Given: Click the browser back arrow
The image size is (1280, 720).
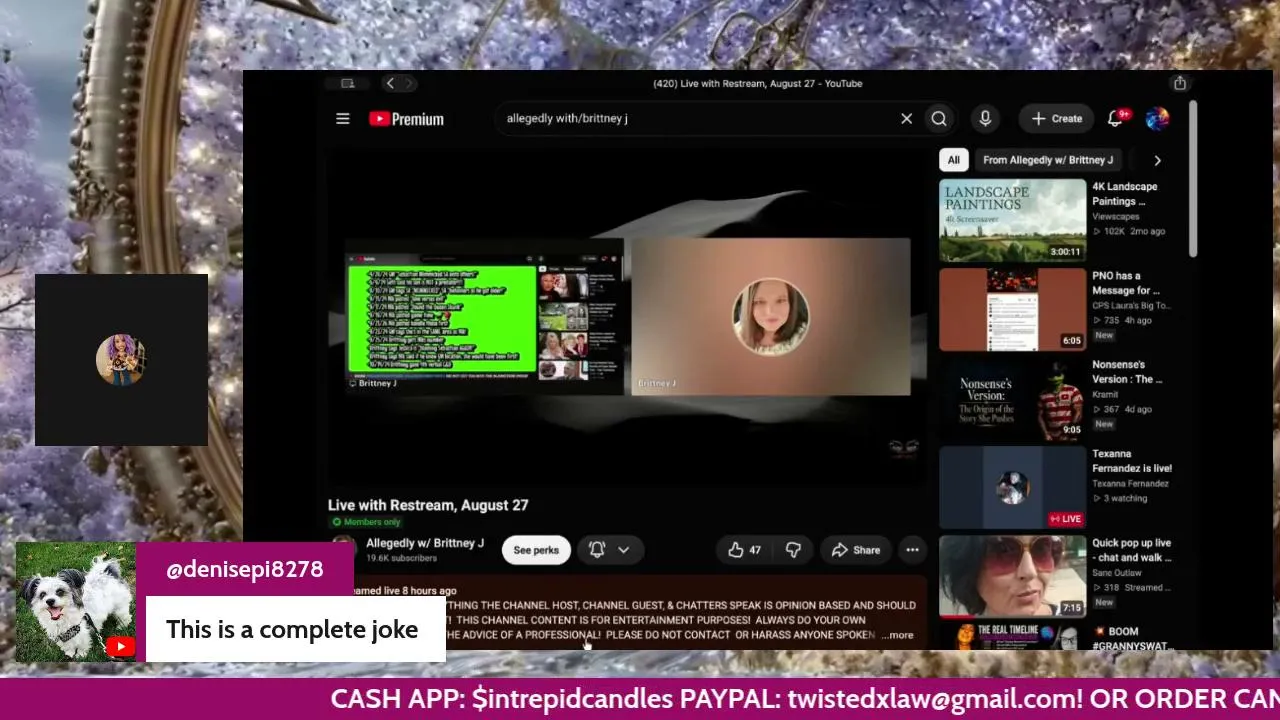Looking at the screenshot, I should click(x=391, y=84).
